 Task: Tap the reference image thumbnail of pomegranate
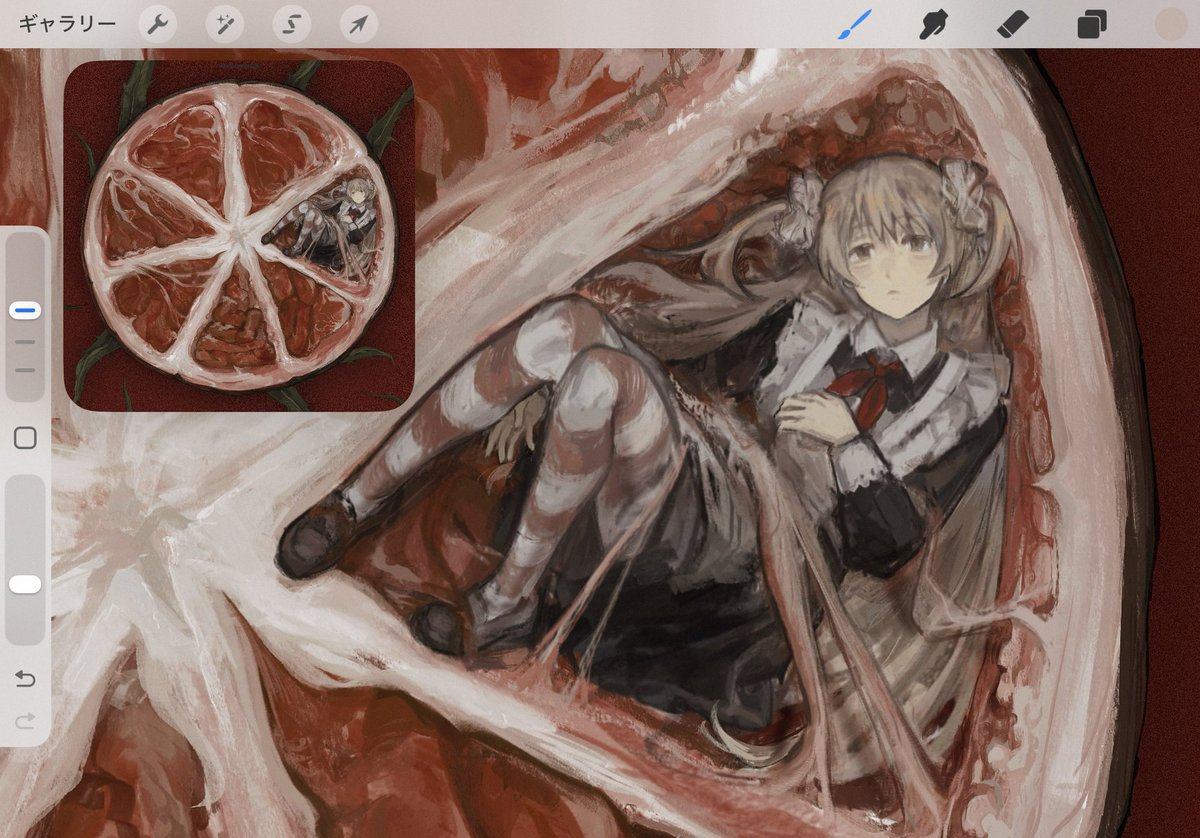[x=239, y=236]
